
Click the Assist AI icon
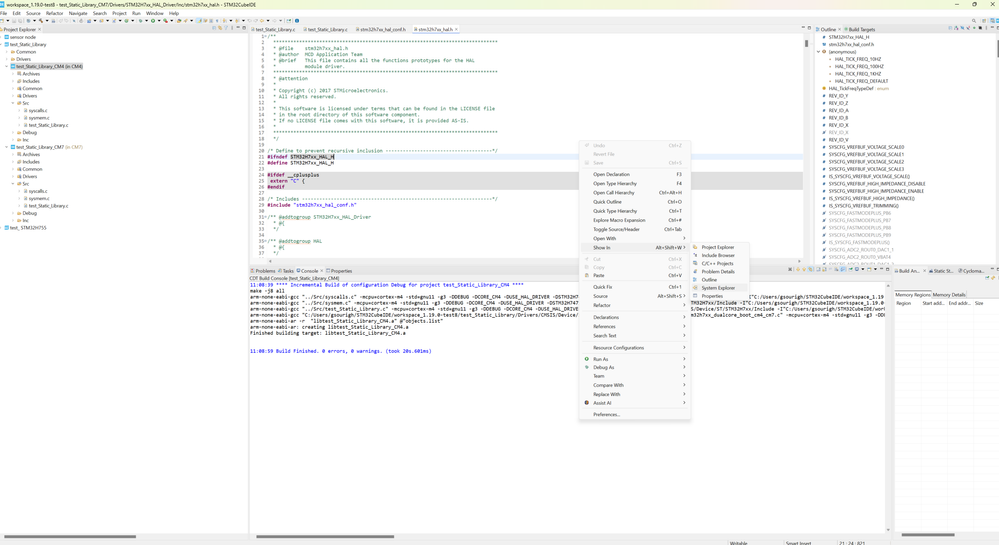[587, 403]
